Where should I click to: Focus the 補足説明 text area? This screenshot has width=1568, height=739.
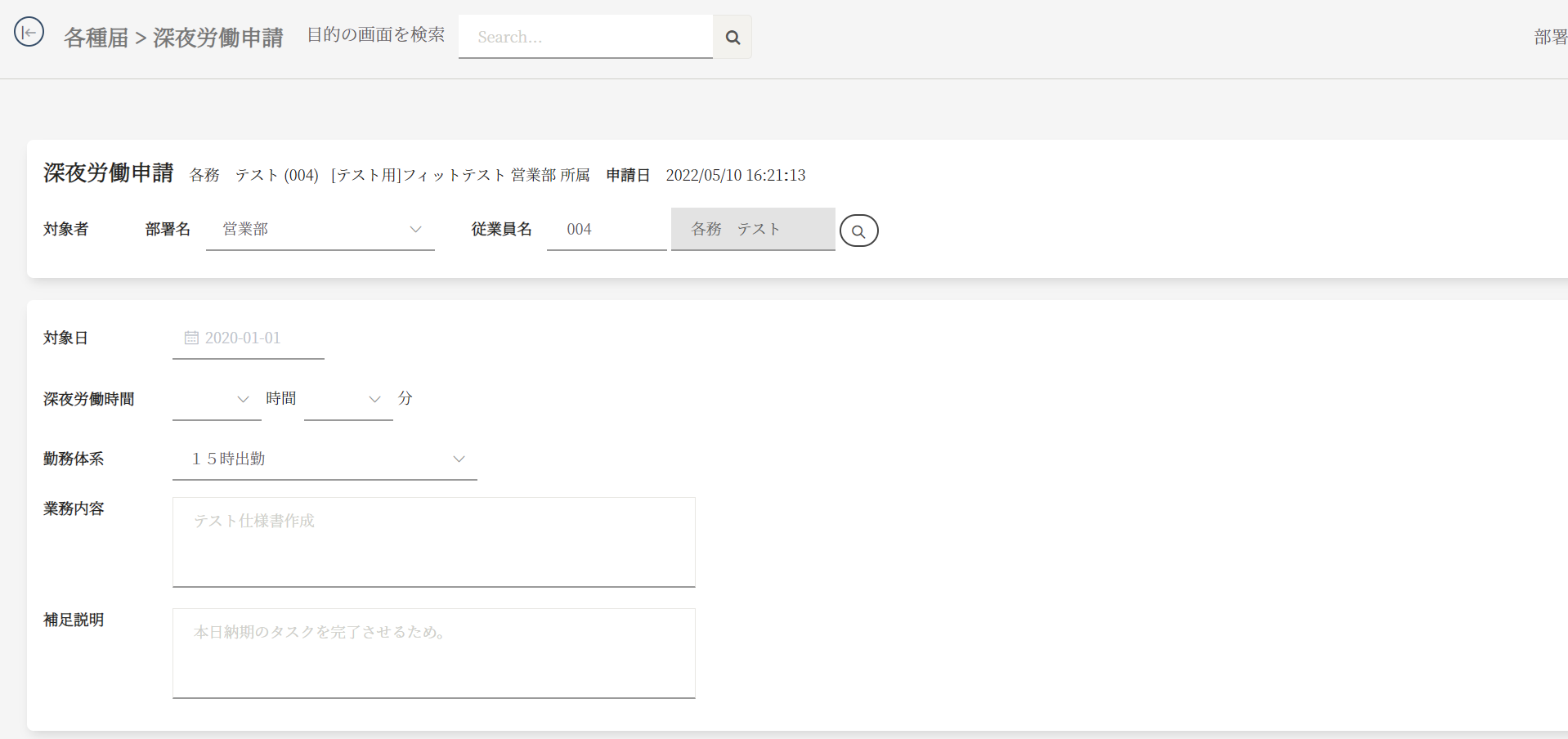[433, 653]
